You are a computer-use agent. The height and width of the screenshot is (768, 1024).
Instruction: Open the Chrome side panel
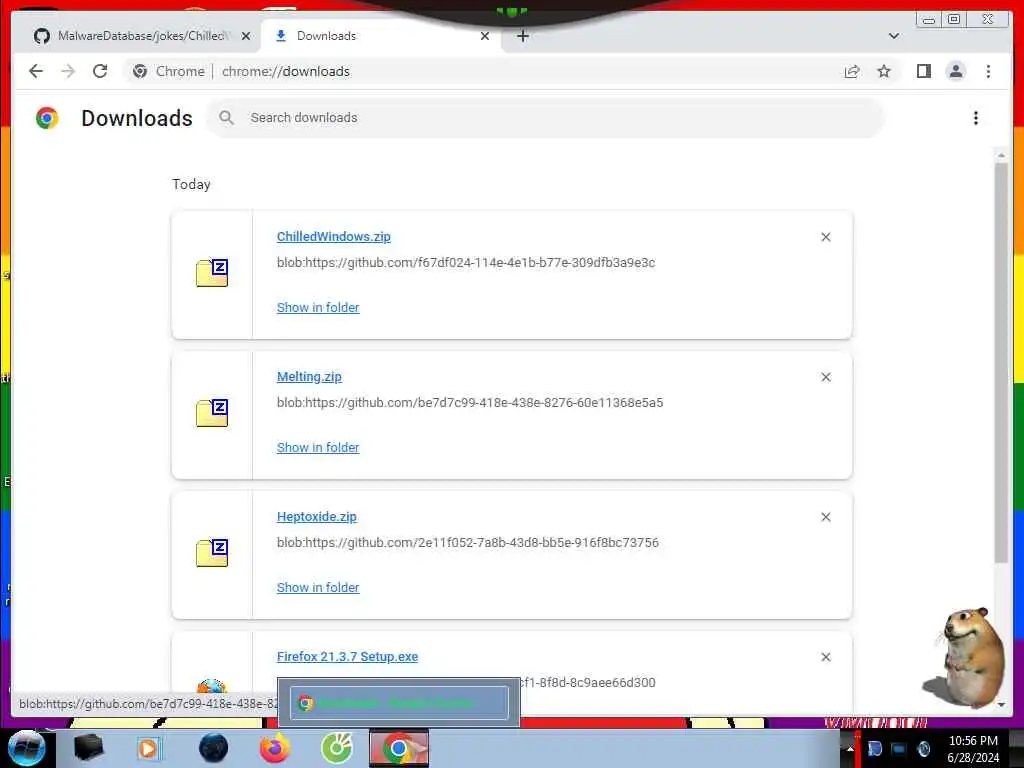(x=923, y=71)
